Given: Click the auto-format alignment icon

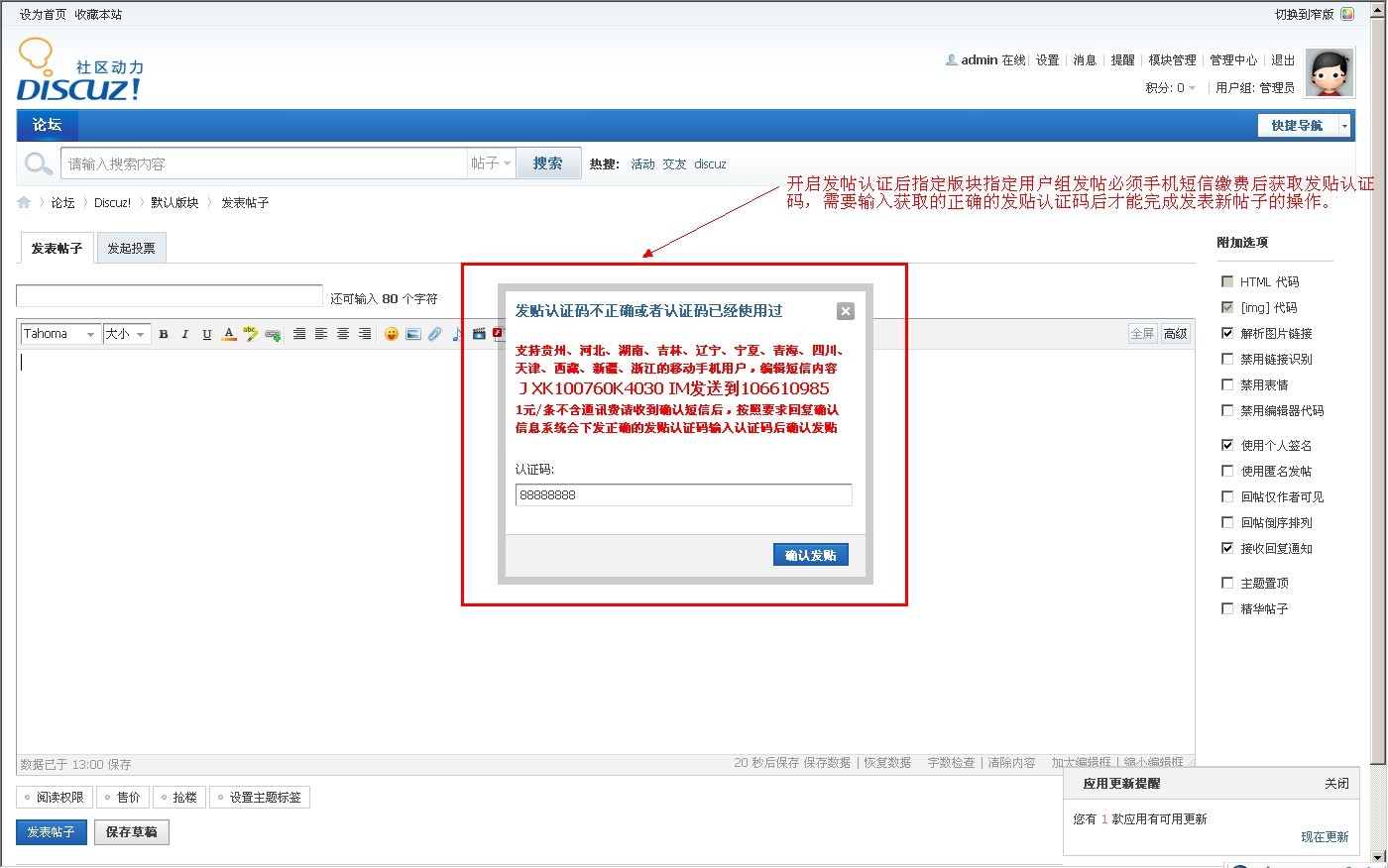Looking at the screenshot, I should [299, 334].
